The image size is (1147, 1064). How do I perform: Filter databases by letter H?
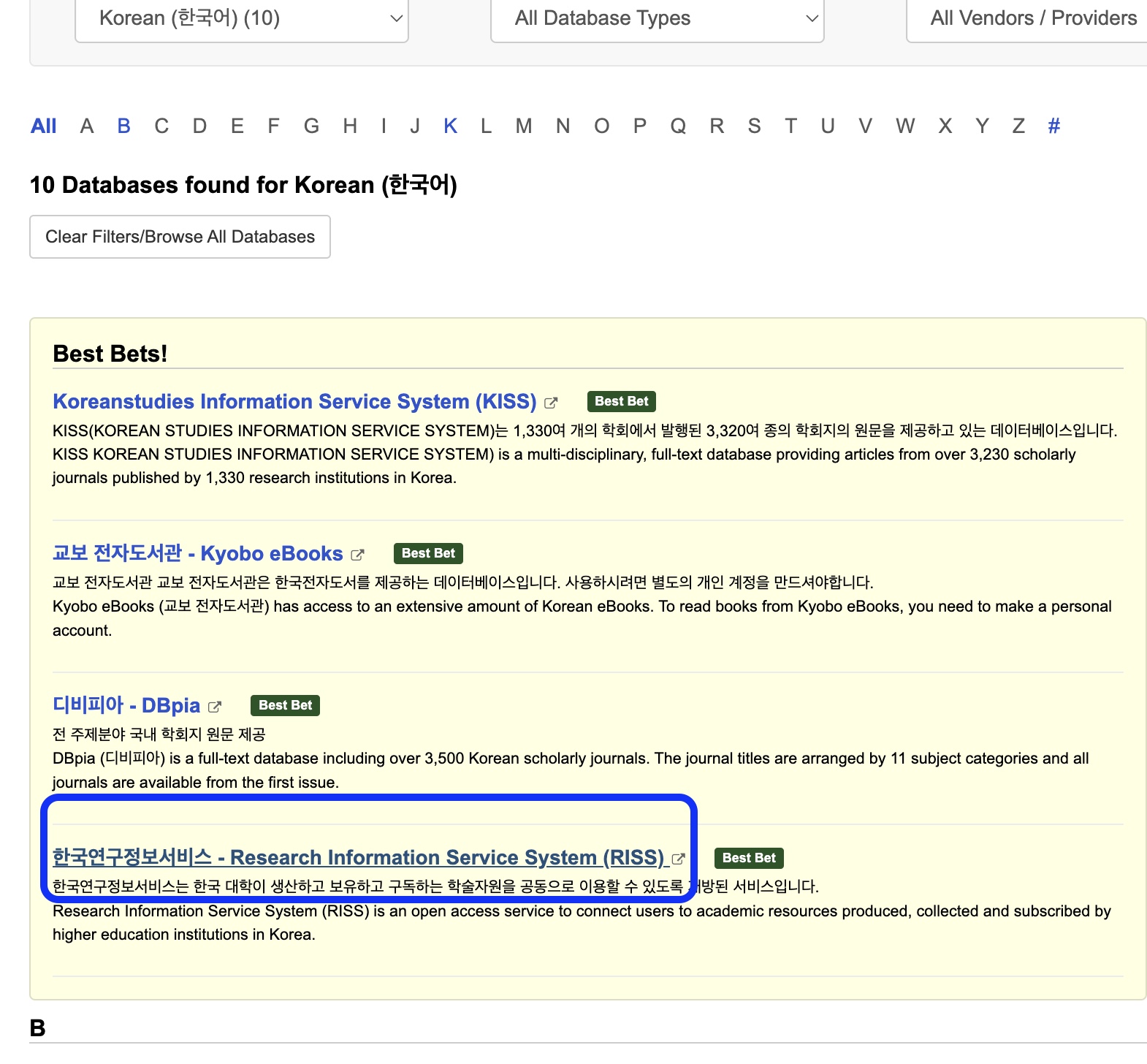pyautogui.click(x=350, y=126)
